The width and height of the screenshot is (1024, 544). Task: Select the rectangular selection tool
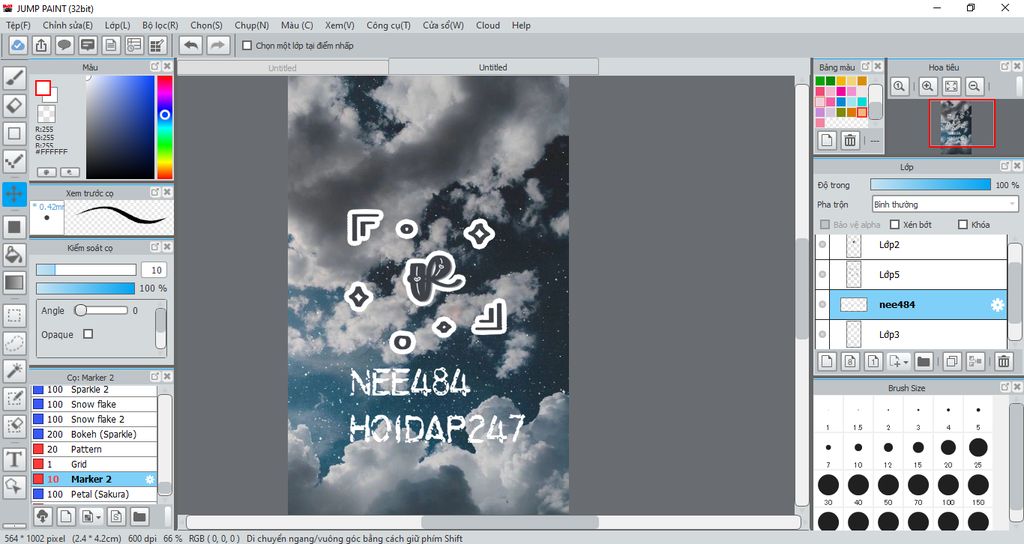(x=14, y=316)
